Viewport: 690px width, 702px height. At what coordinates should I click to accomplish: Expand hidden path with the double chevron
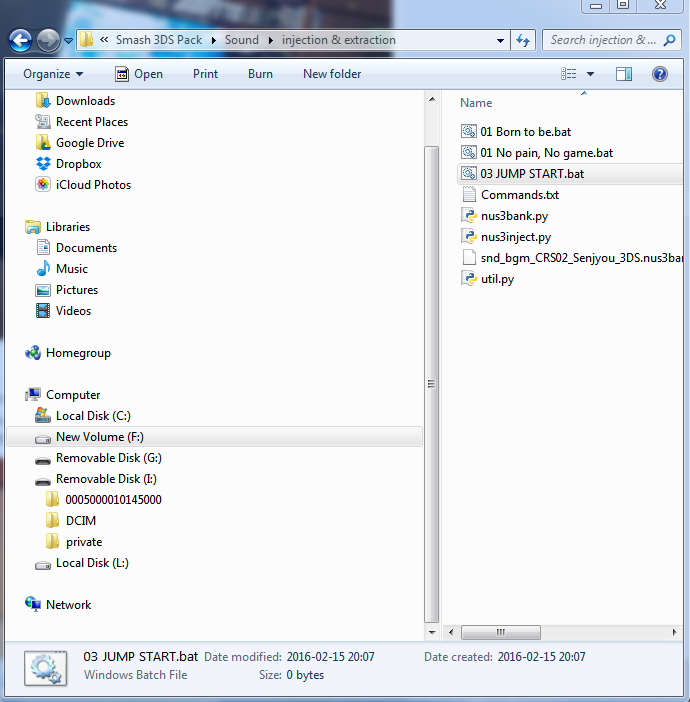pyautogui.click(x=104, y=40)
